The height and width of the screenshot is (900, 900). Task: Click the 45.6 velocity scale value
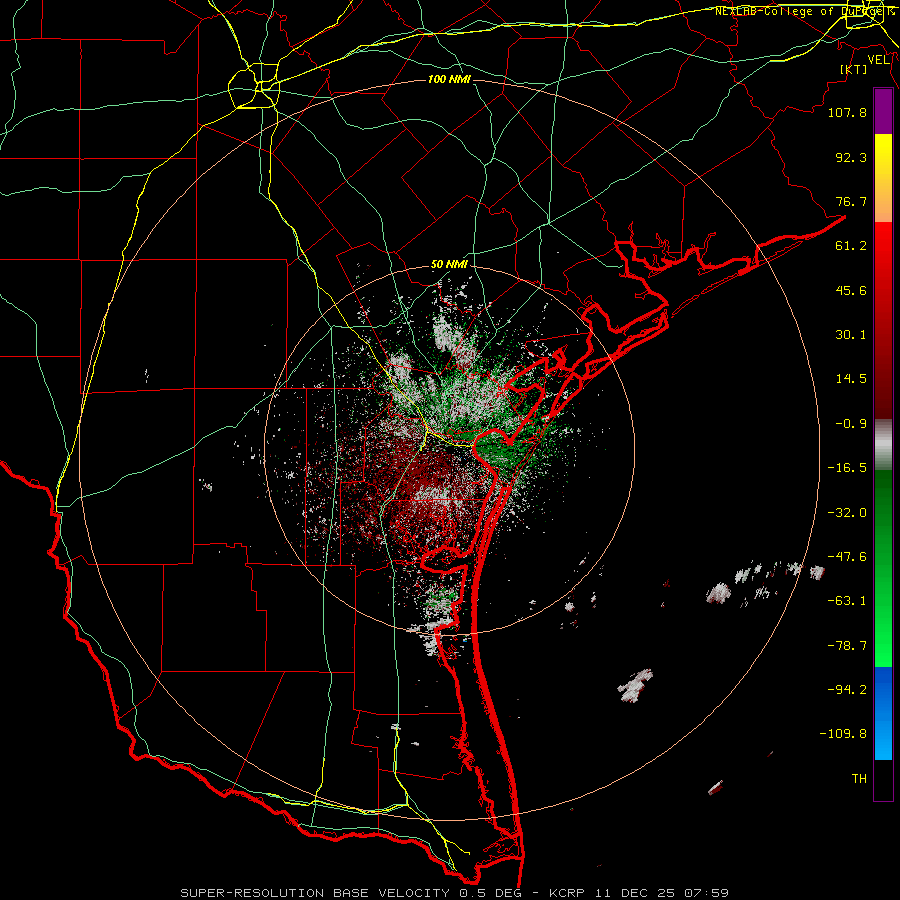851,290
